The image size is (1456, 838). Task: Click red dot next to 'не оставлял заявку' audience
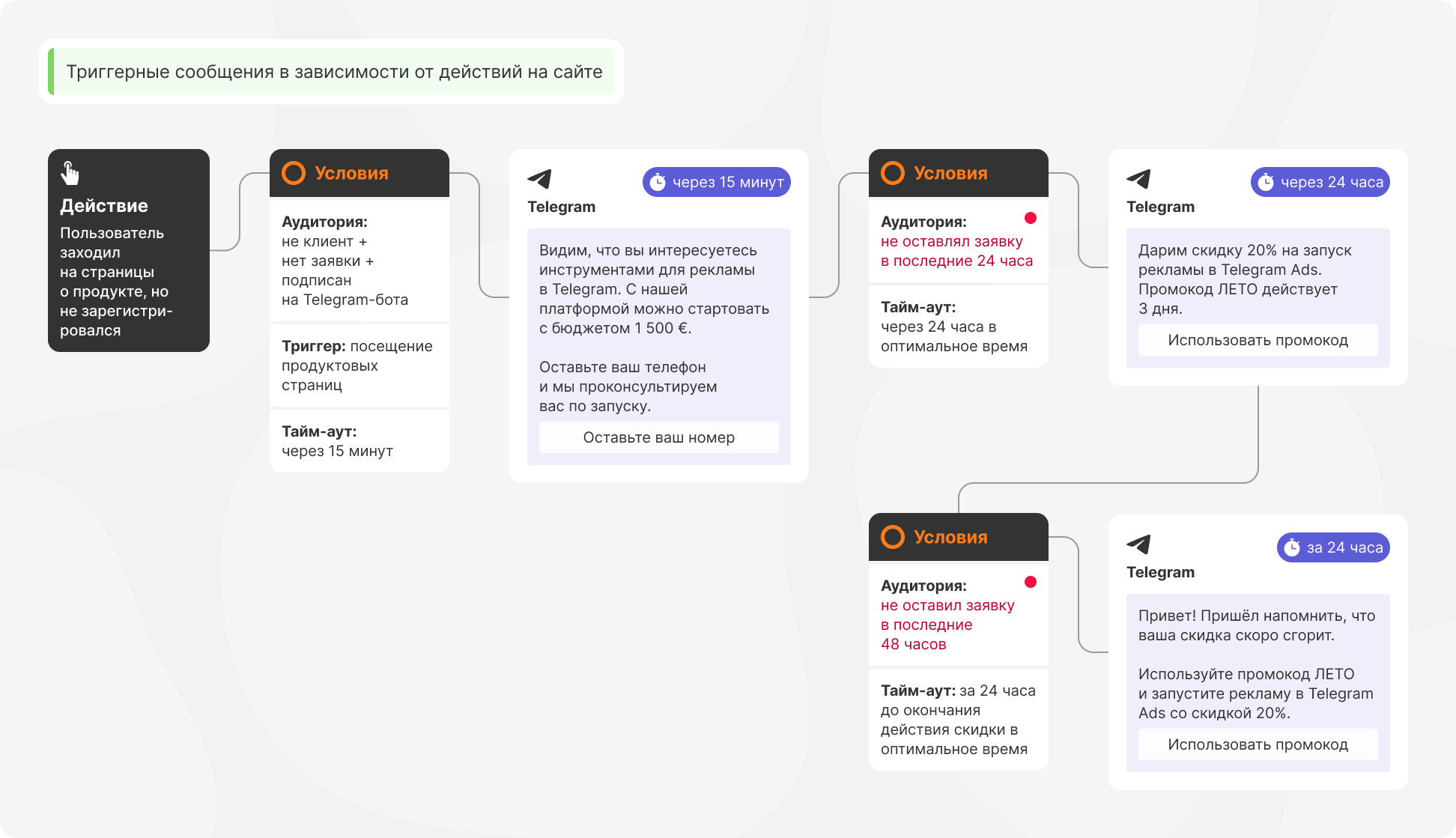[x=1031, y=218]
